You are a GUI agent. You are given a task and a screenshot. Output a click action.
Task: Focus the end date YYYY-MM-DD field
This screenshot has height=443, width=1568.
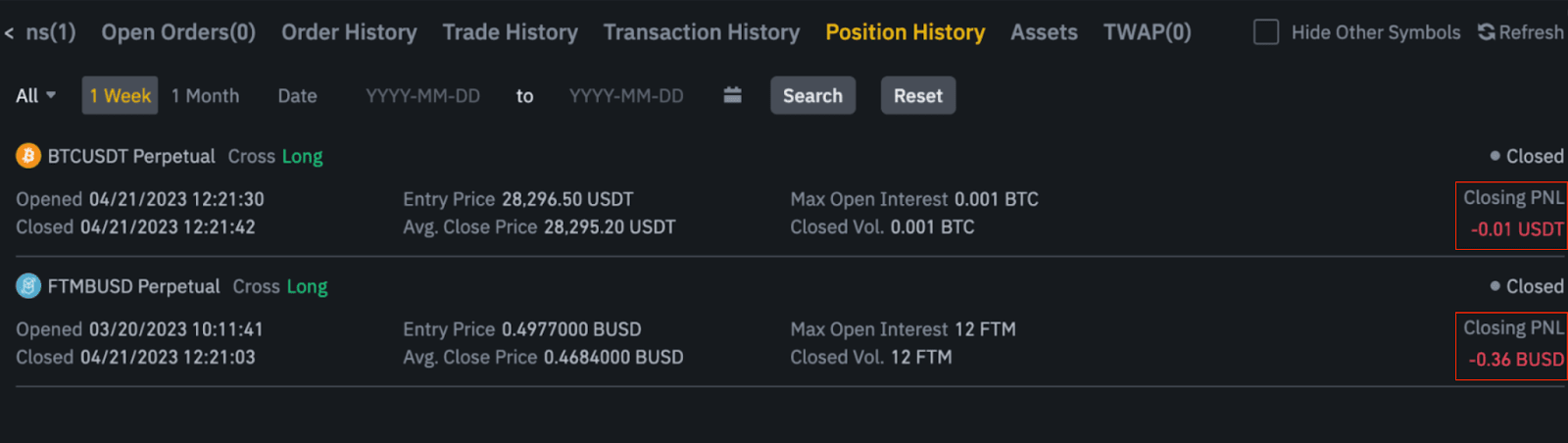point(626,95)
